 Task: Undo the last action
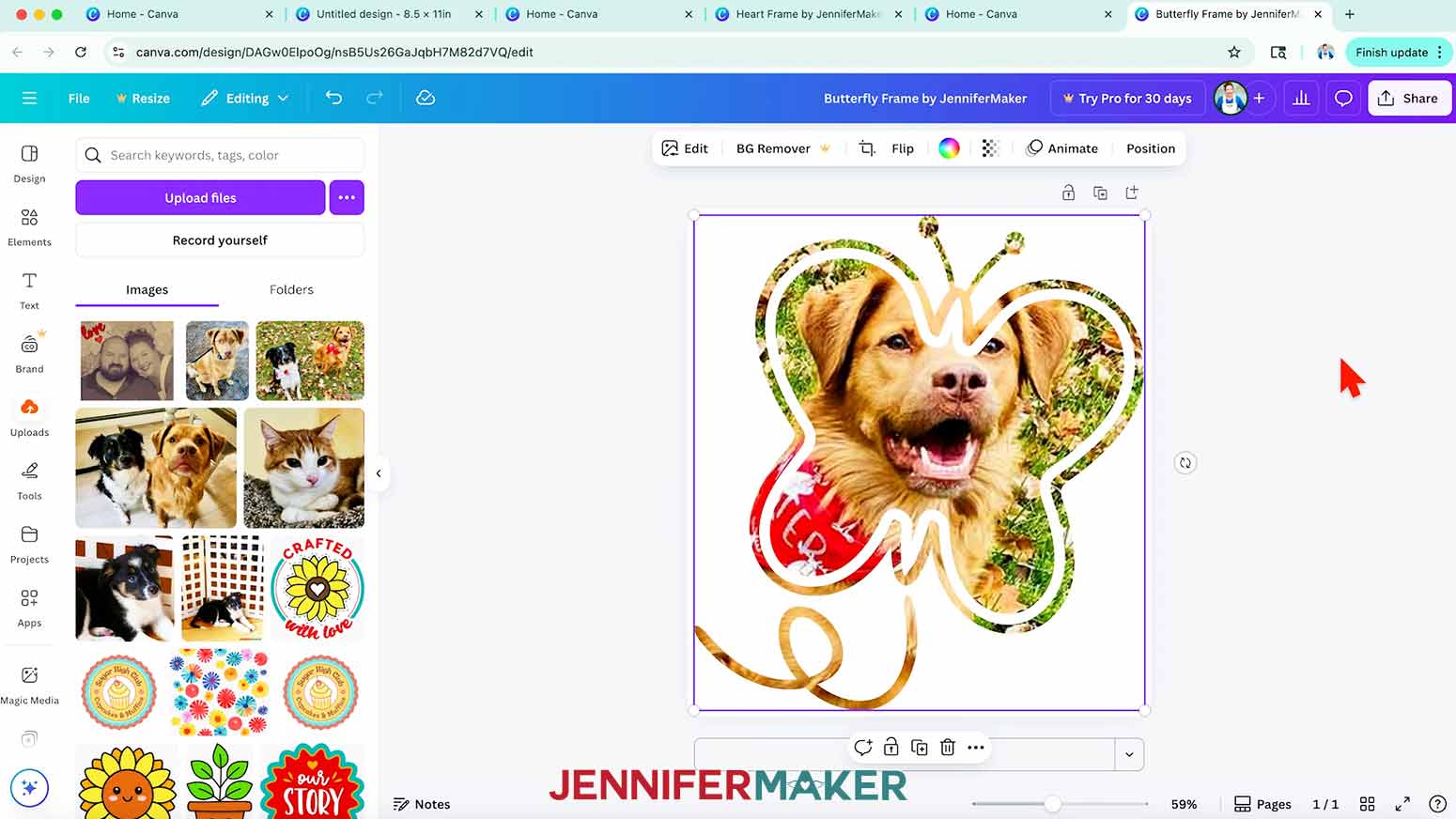333,98
